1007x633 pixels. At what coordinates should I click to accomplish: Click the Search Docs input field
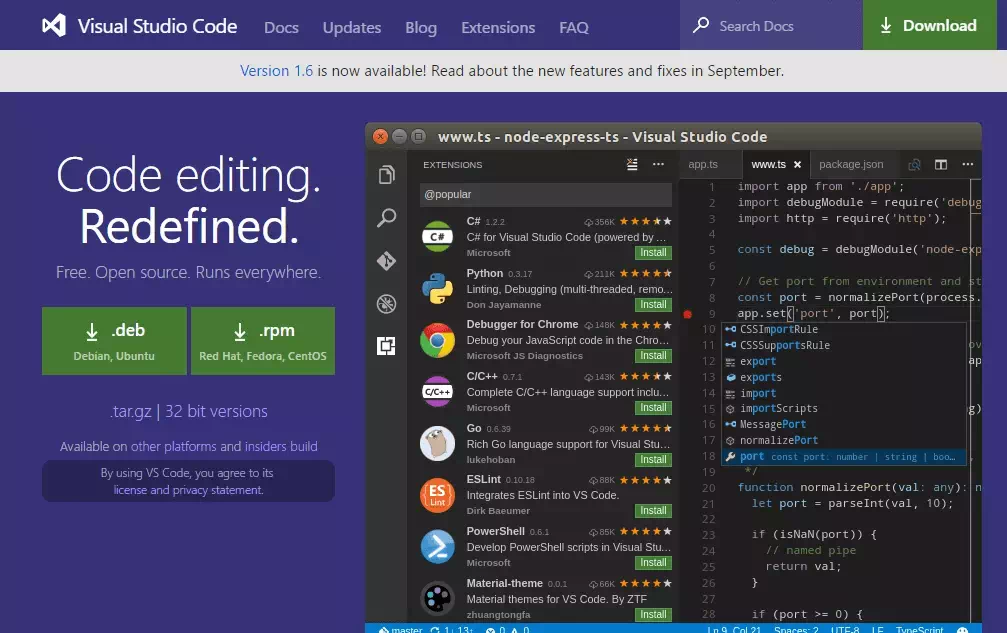pos(771,25)
